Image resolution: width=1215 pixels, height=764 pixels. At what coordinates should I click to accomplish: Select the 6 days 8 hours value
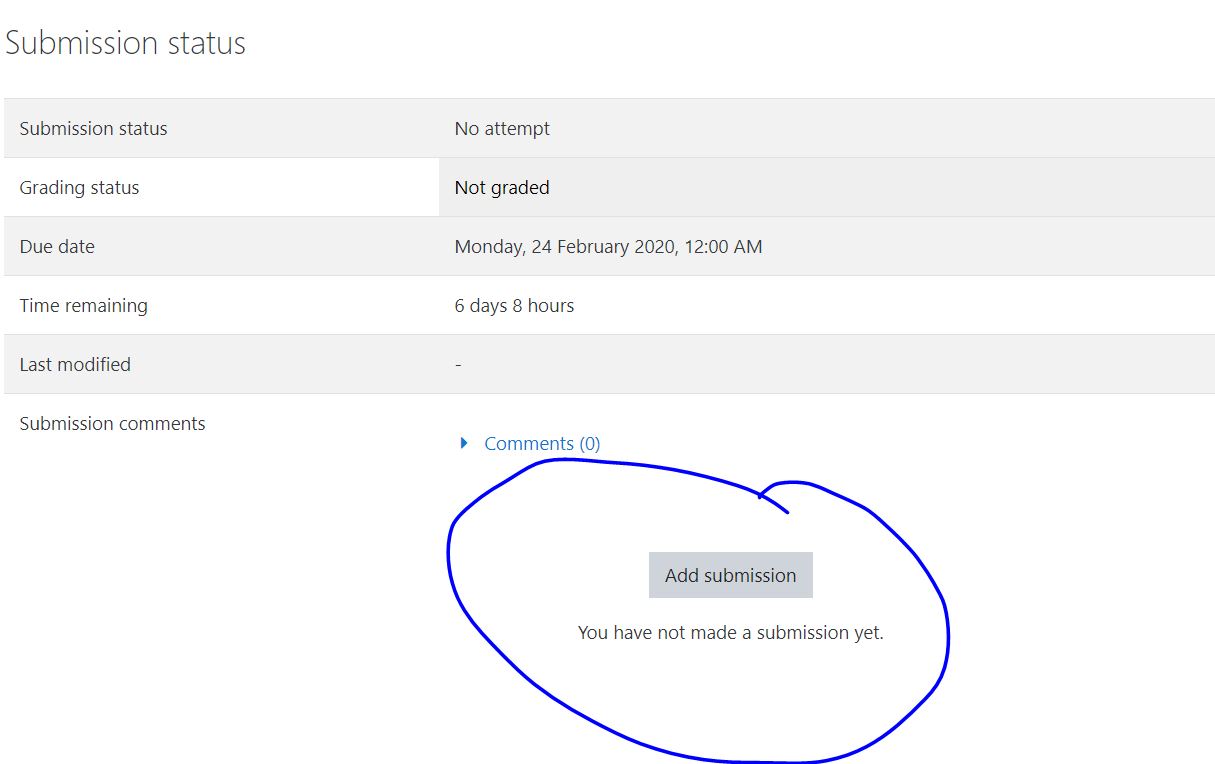514,305
